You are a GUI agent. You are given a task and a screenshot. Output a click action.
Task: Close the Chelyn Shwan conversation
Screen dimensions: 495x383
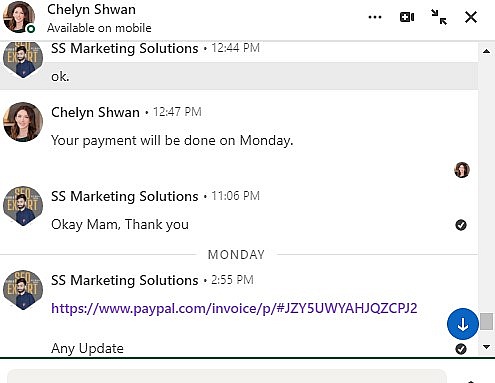471,17
